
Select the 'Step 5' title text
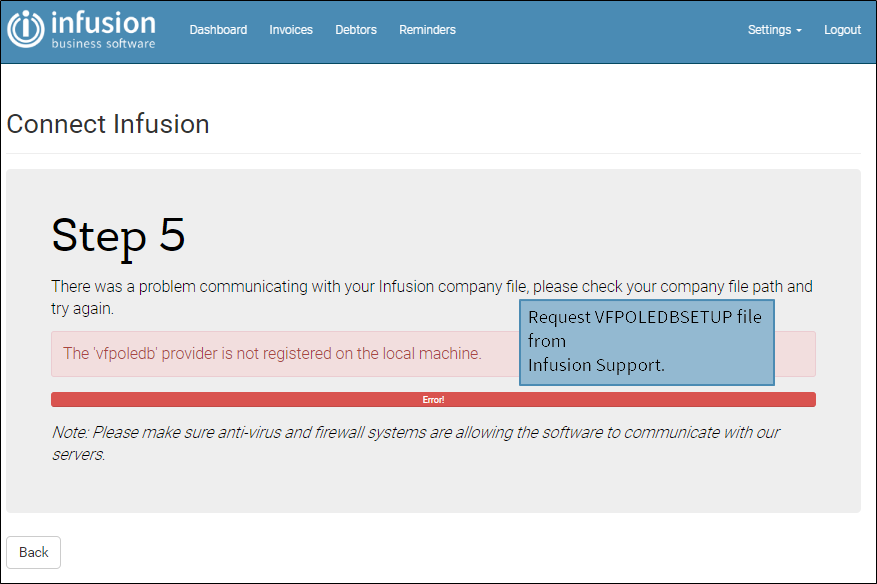[118, 237]
